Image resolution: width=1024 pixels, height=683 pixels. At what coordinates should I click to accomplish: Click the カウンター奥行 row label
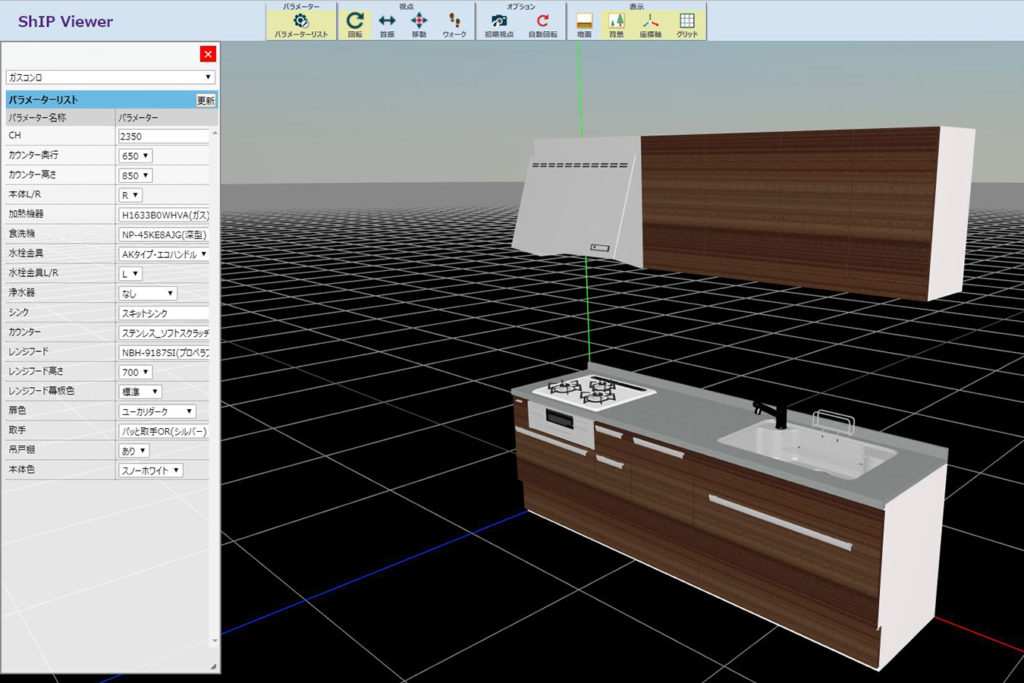33,155
